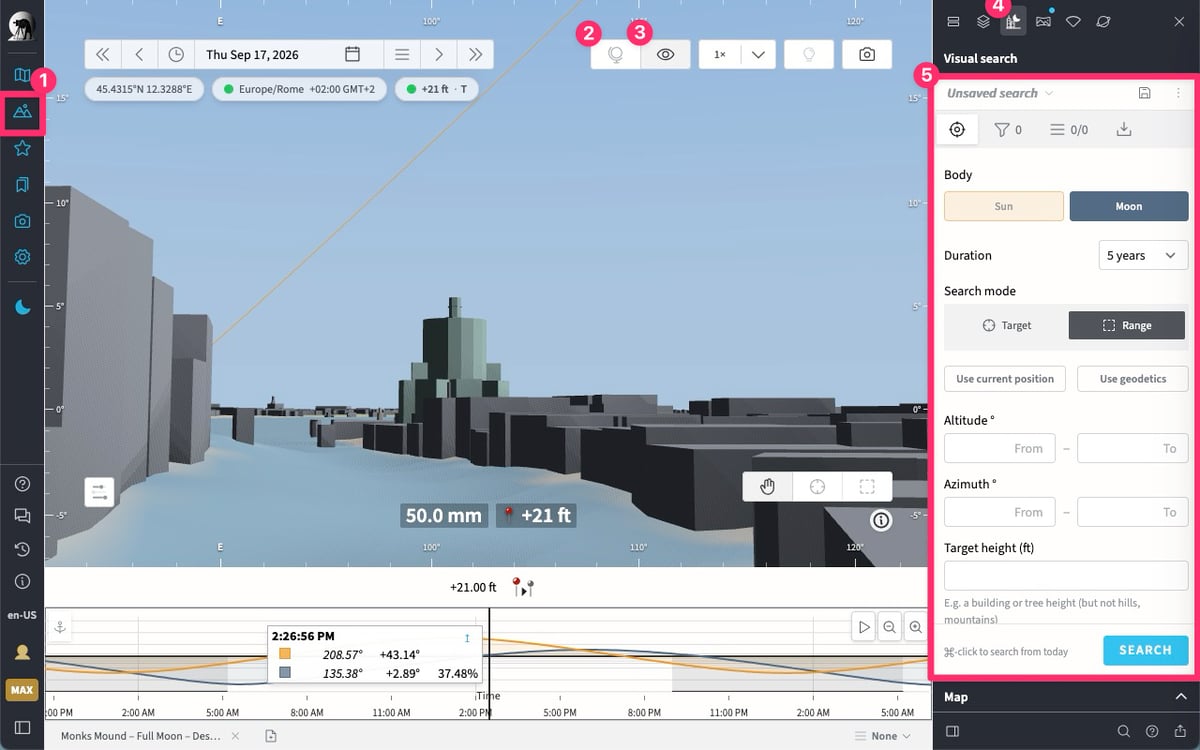
Task: Jump forward with the double right chevron
Action: [475, 54]
